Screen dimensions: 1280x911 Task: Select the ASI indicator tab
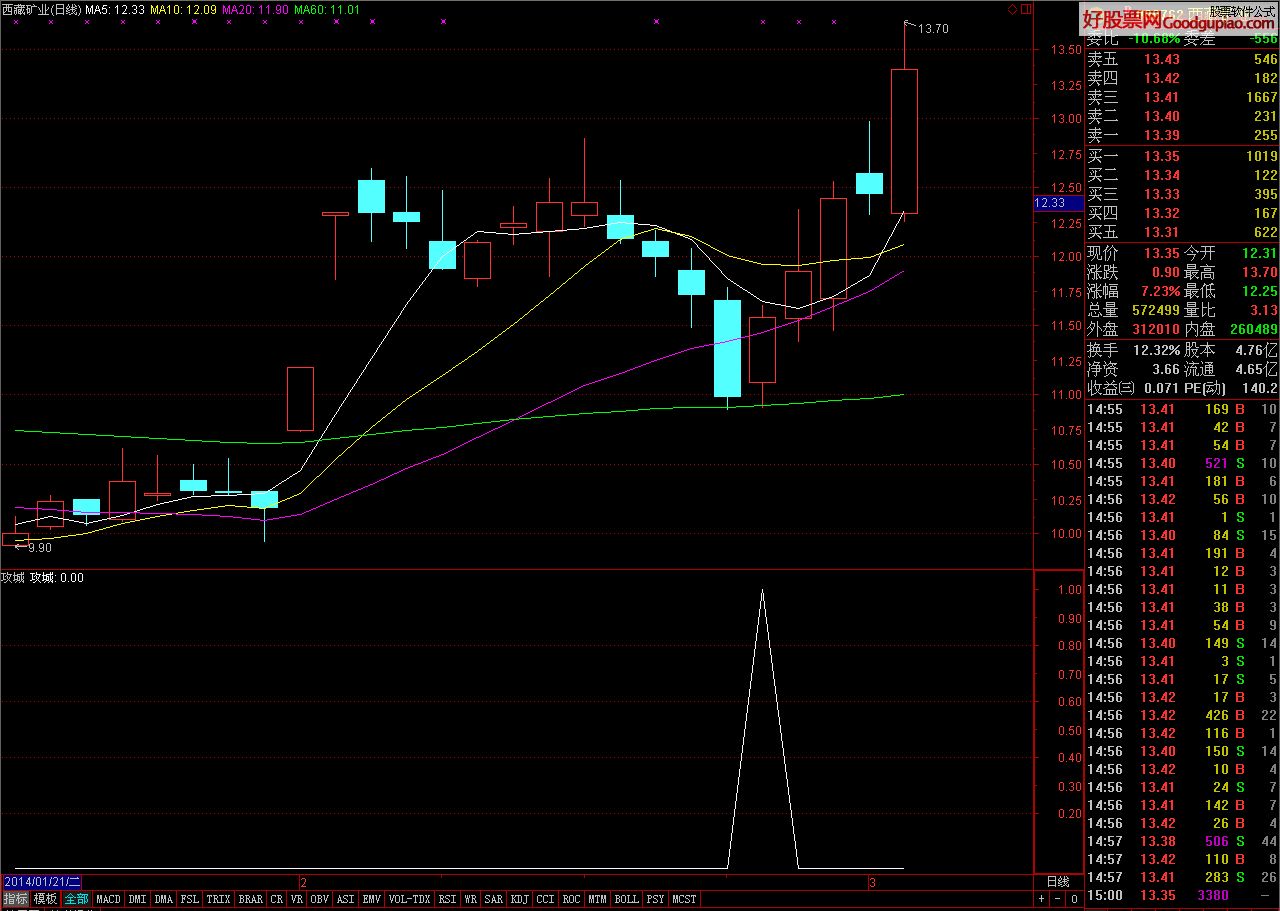[x=346, y=899]
